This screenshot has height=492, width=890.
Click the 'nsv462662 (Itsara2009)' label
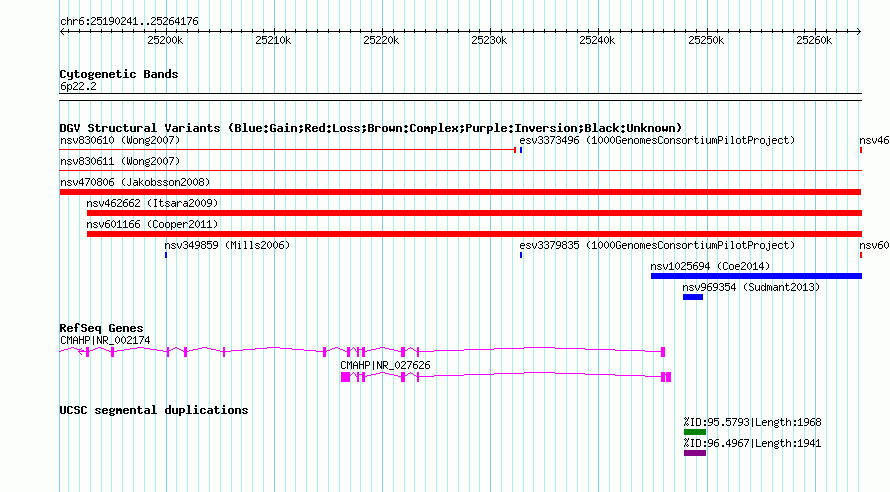[152, 204]
